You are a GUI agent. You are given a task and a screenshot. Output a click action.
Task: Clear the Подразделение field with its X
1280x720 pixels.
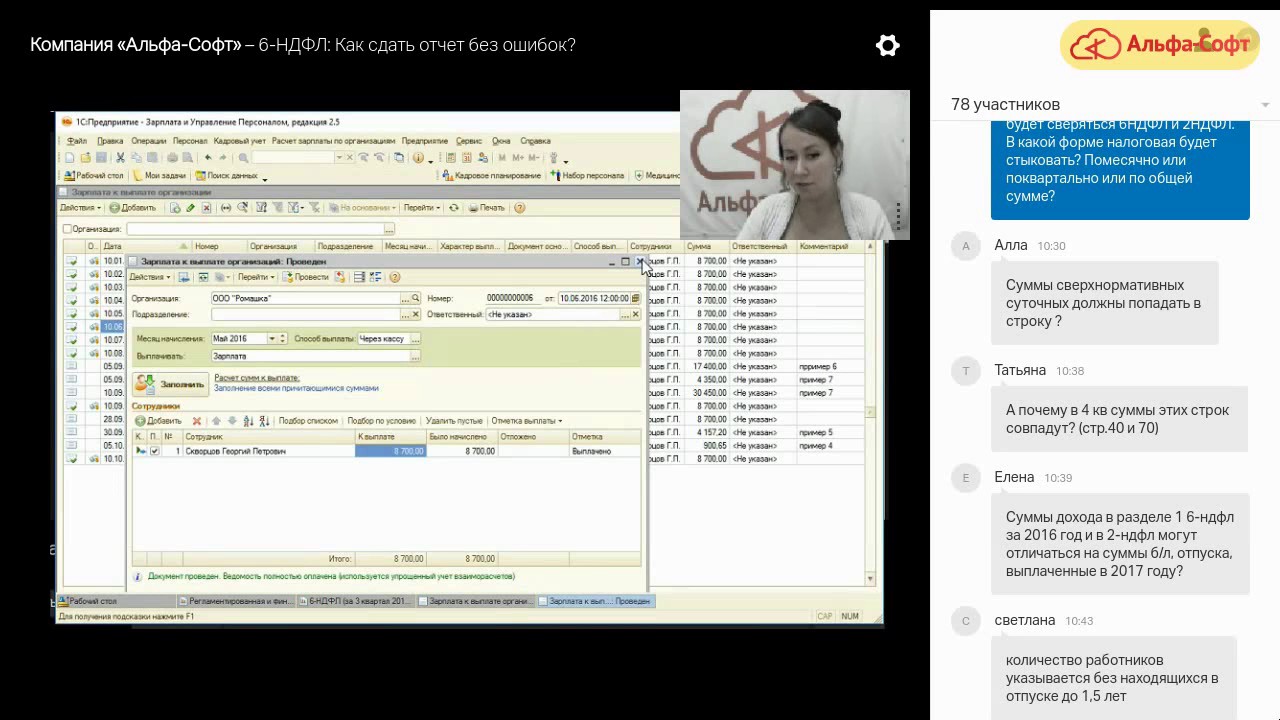(416, 314)
